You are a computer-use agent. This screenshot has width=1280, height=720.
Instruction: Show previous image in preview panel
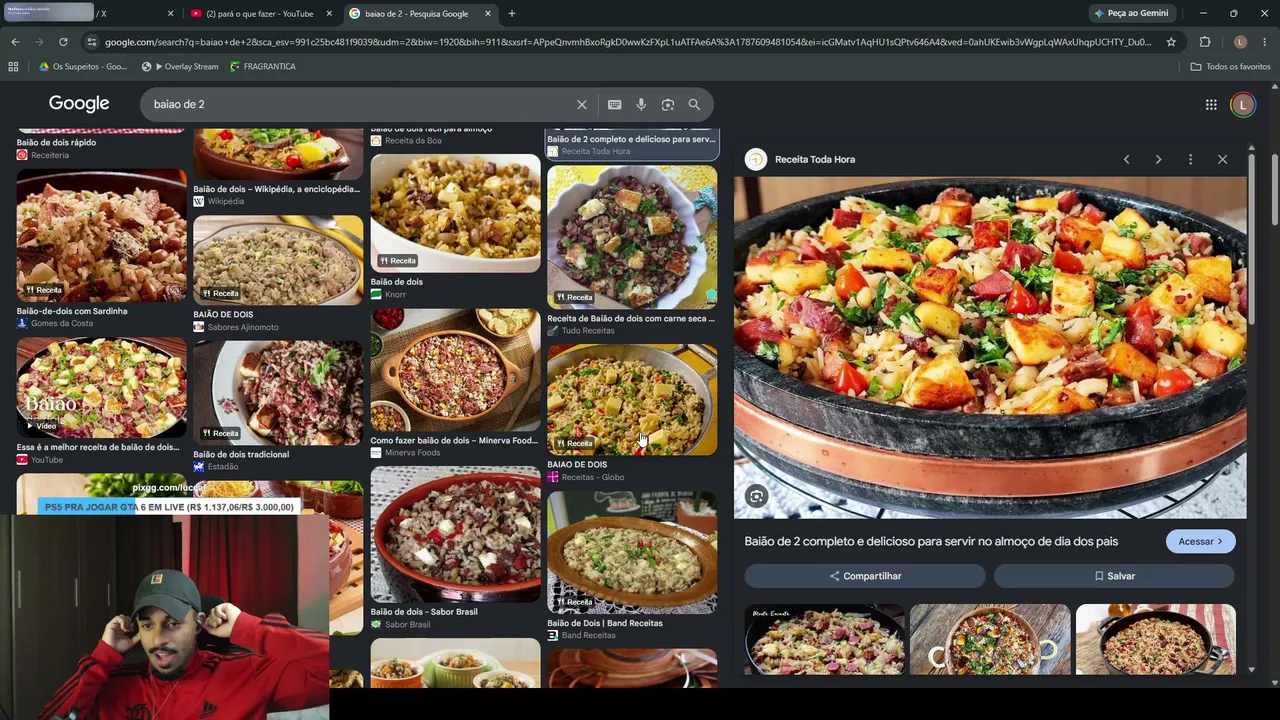click(1126, 159)
